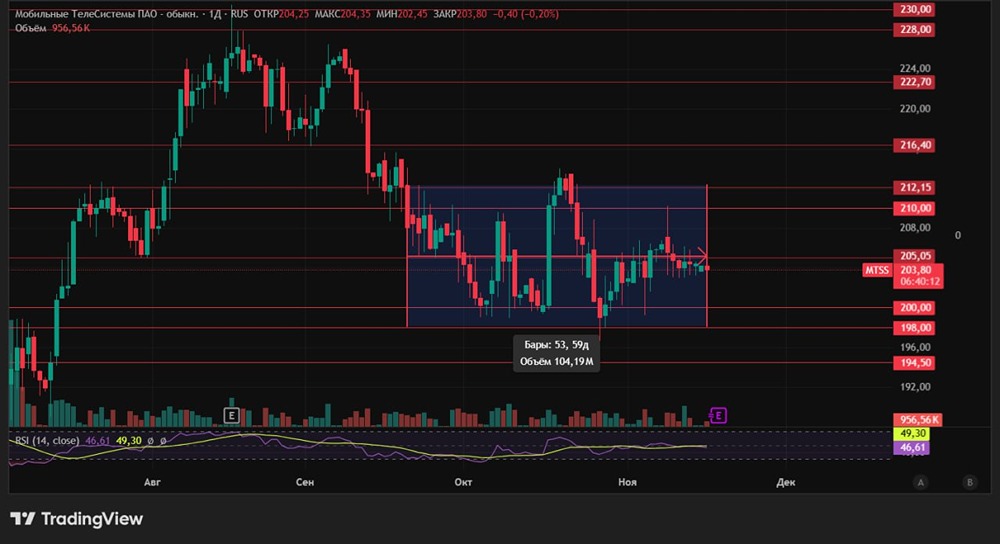Click the Объём 104,19M tooltip line
The height and width of the screenshot is (544, 1000).
[x=556, y=362]
